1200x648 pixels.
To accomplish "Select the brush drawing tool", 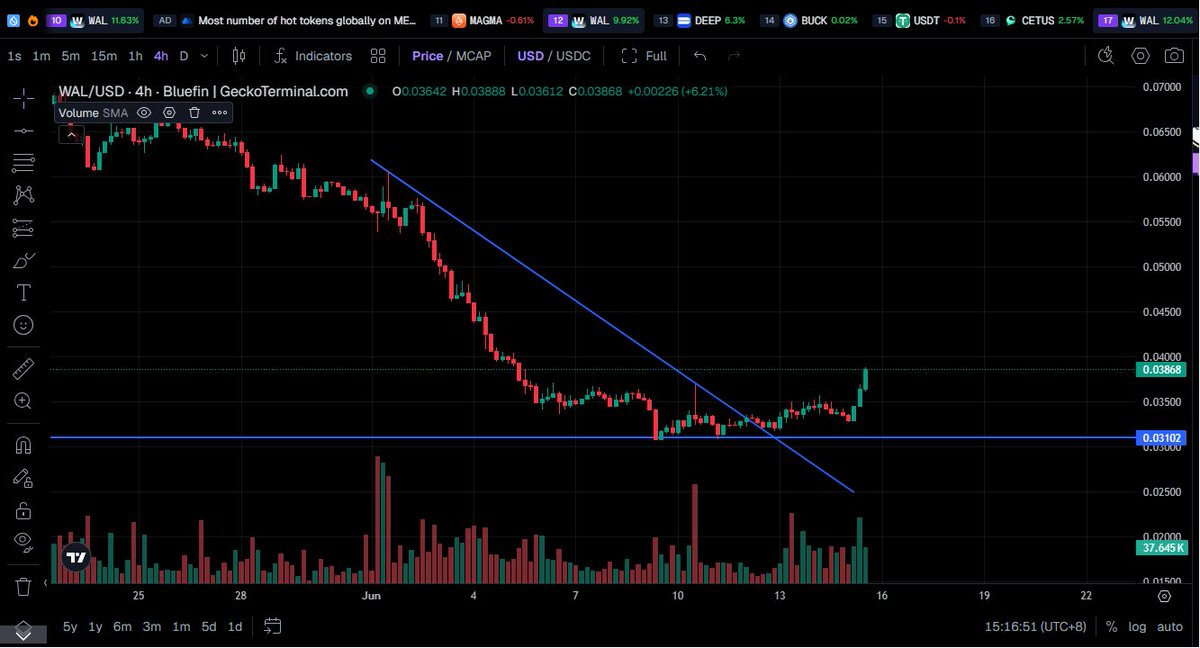I will tap(24, 261).
